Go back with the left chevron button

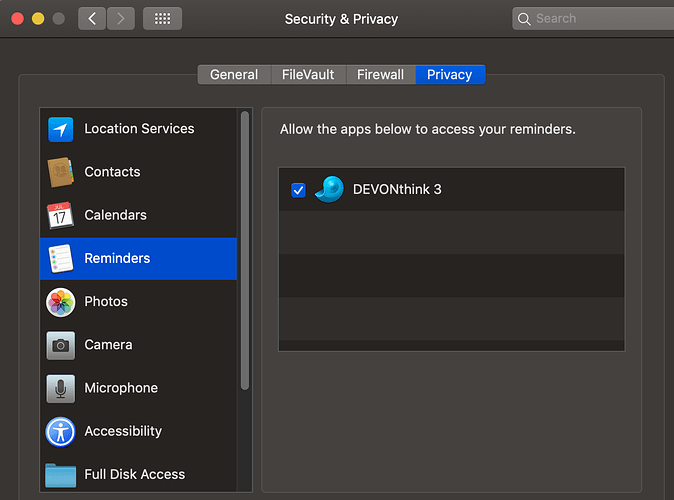click(x=92, y=19)
